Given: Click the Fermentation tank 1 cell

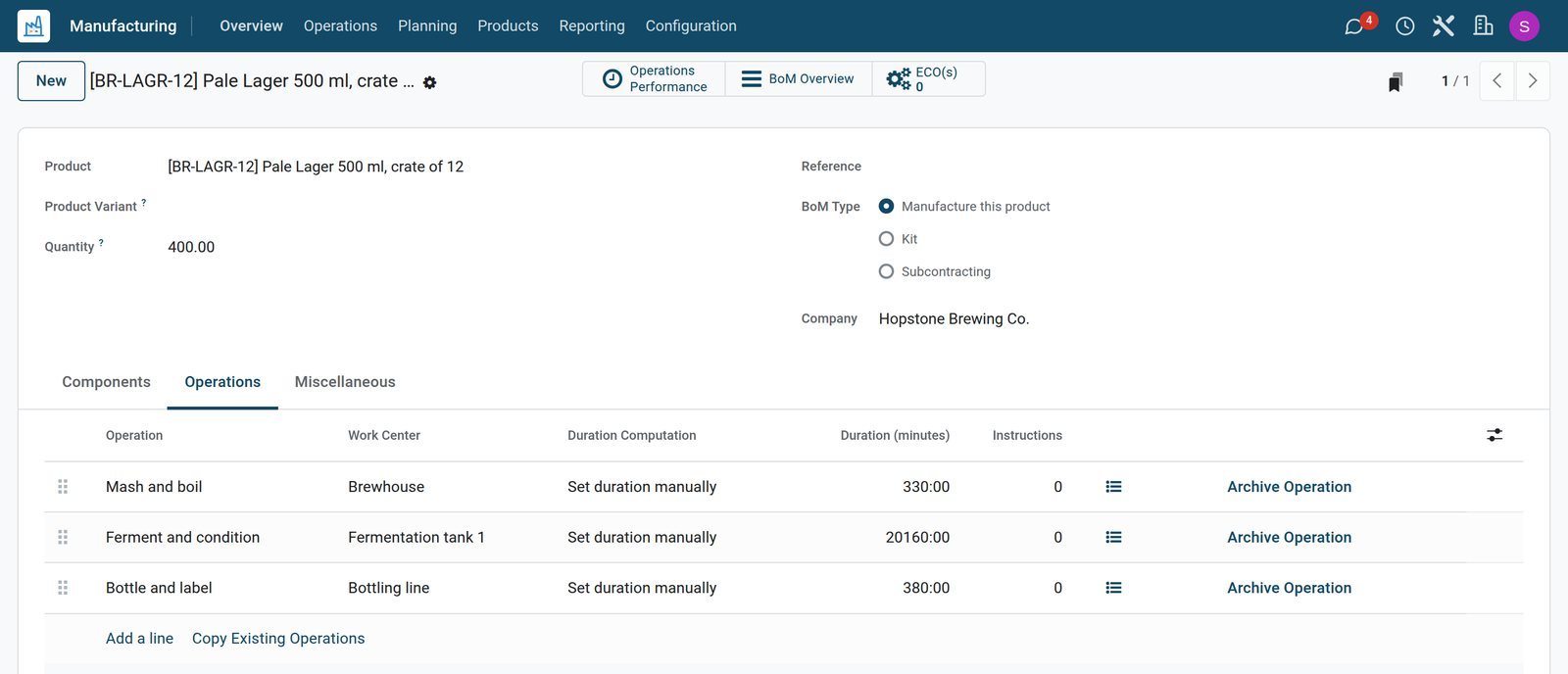Looking at the screenshot, I should (416, 538).
